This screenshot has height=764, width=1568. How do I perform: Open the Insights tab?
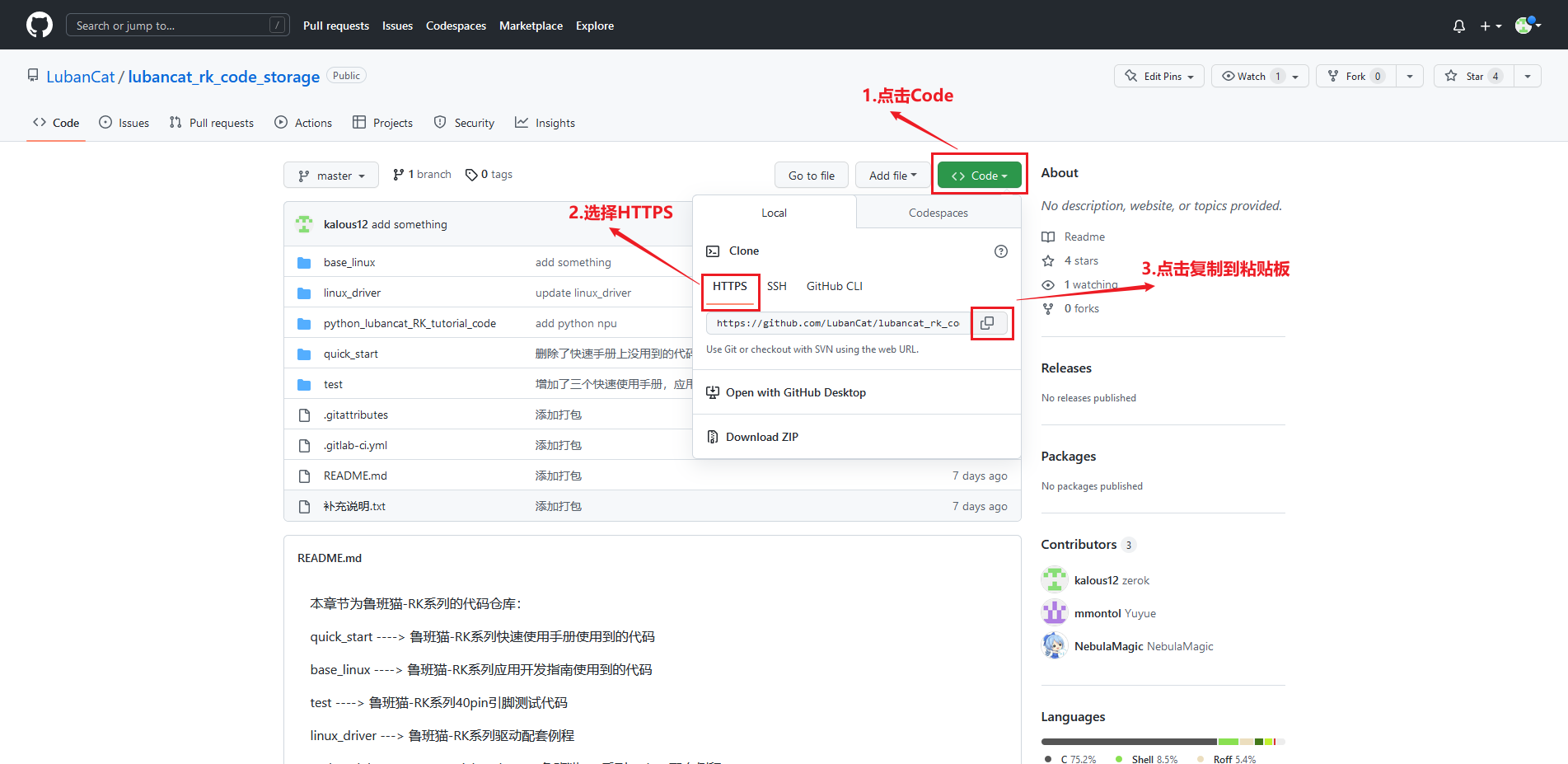(545, 123)
